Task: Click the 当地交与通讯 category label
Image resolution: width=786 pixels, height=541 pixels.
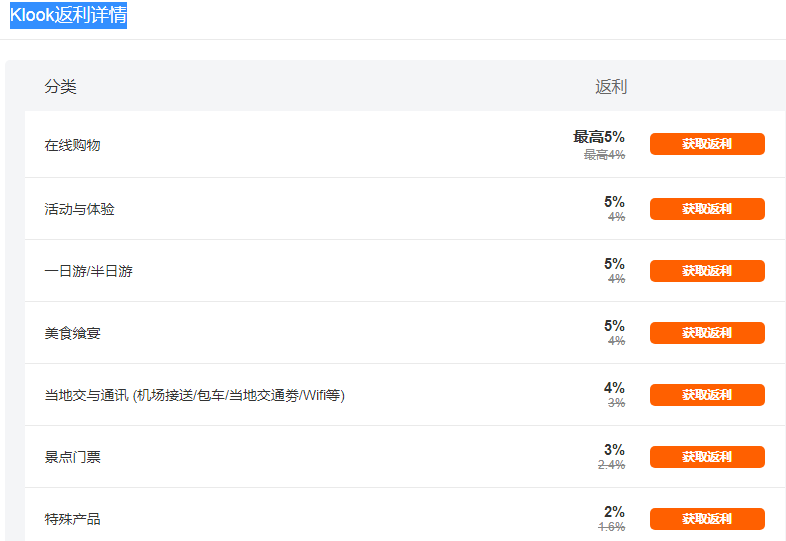Action: [x=194, y=395]
